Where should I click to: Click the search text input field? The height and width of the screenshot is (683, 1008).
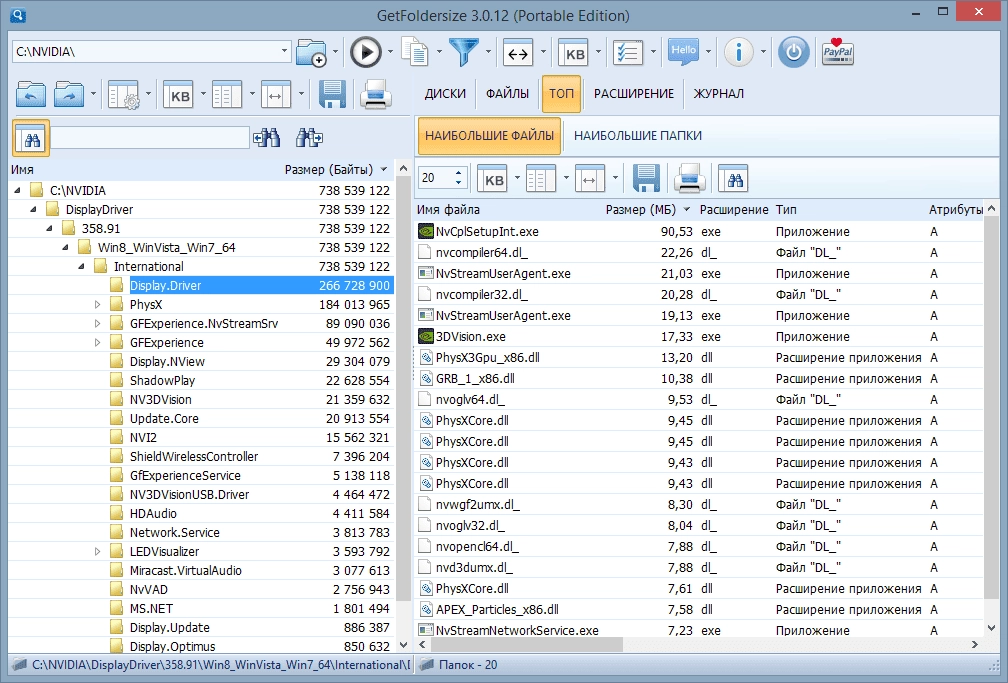pos(150,138)
